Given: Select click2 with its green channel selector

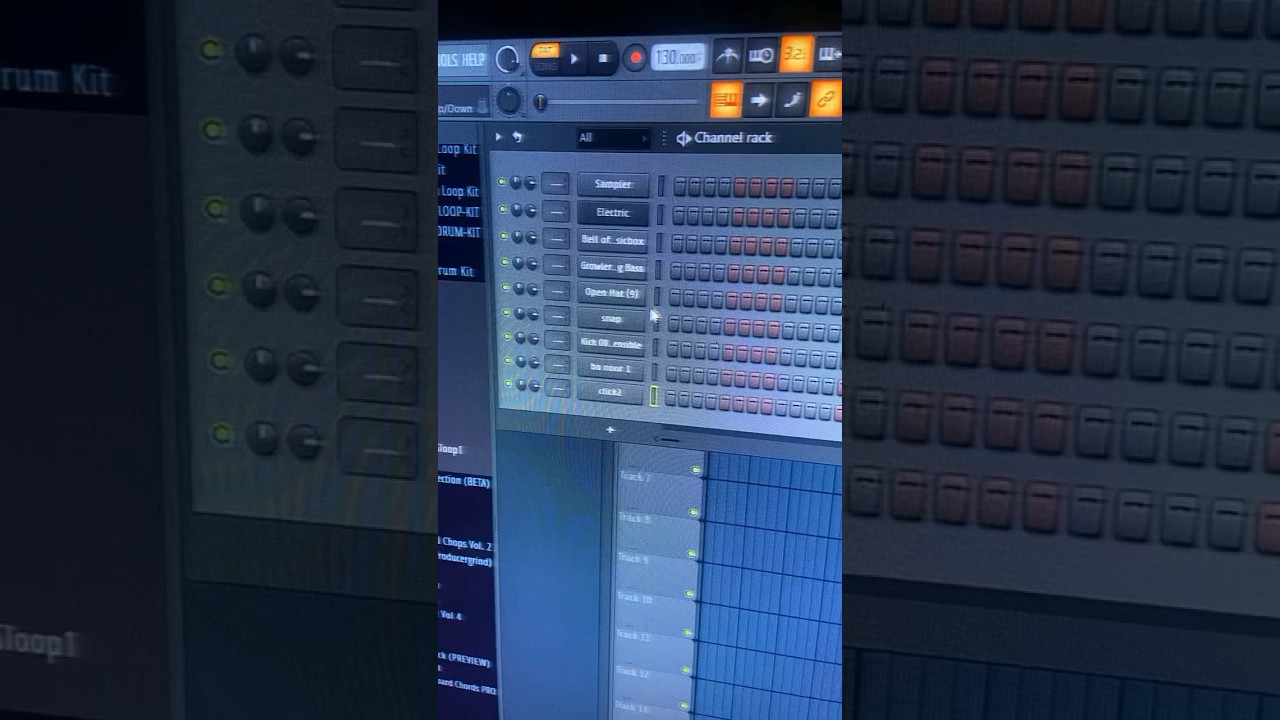Looking at the screenshot, I should pos(654,396).
